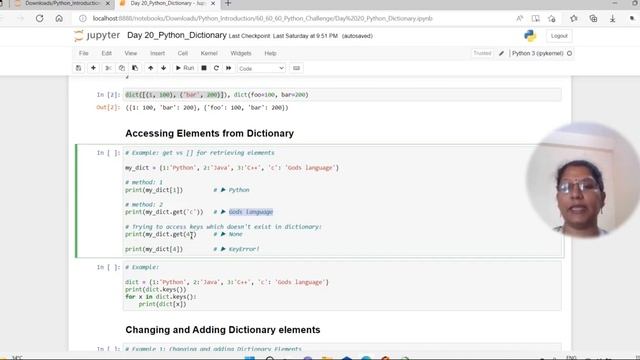Move the selected cell up
This screenshot has width=640, height=360.
click(151, 68)
